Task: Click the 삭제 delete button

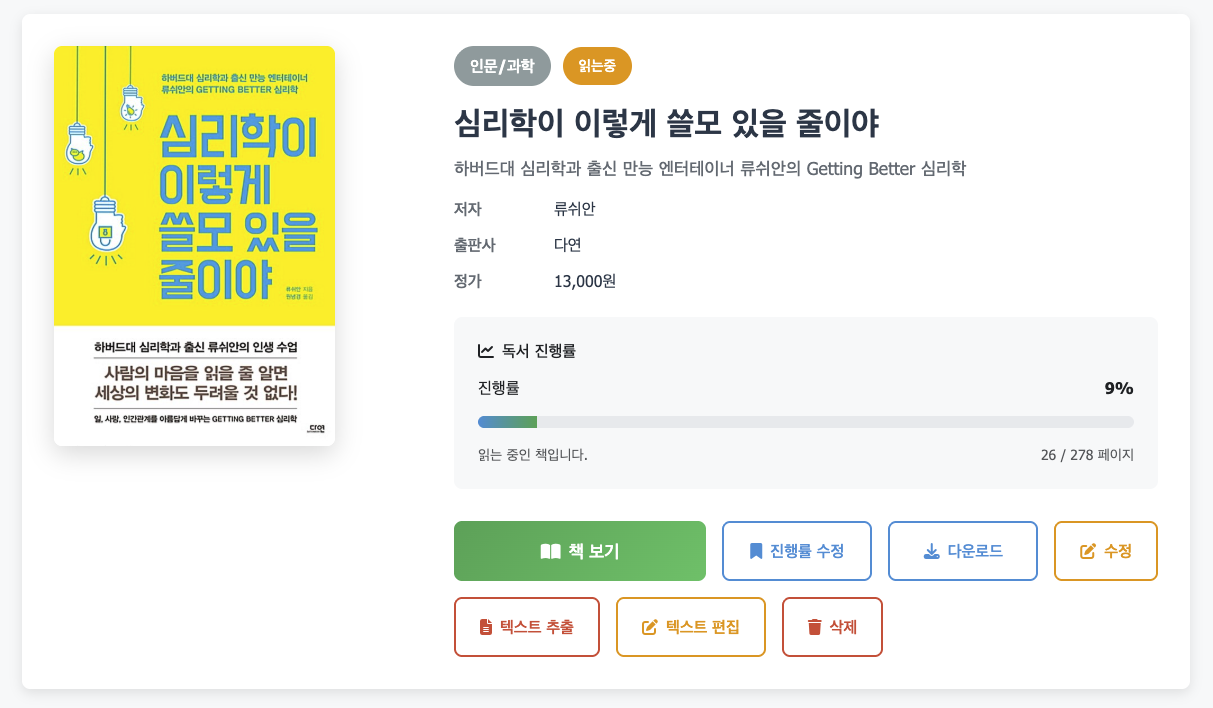Action: tap(832, 627)
